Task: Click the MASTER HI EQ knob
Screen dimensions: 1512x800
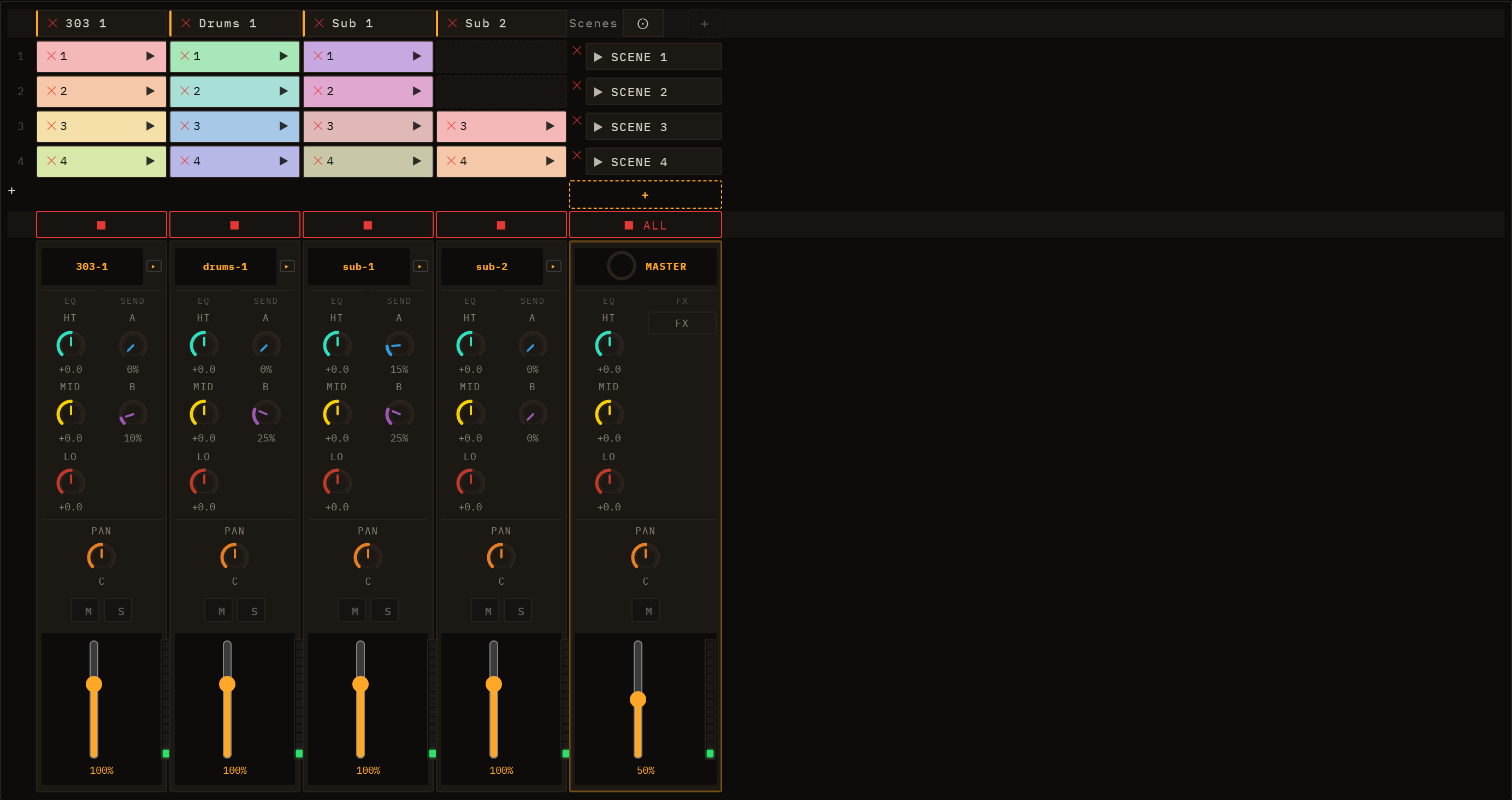Action: click(609, 345)
